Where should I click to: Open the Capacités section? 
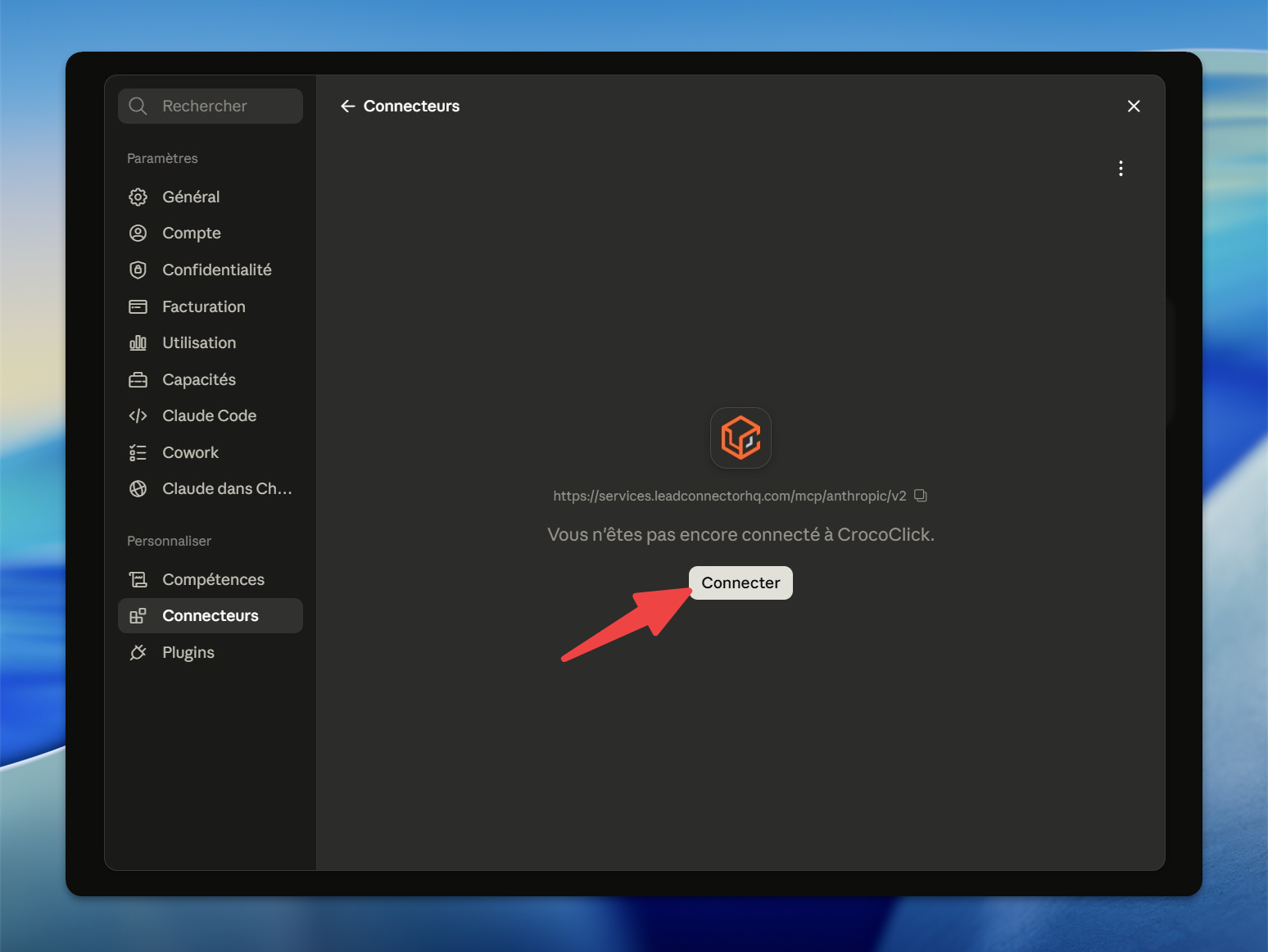[211, 379]
